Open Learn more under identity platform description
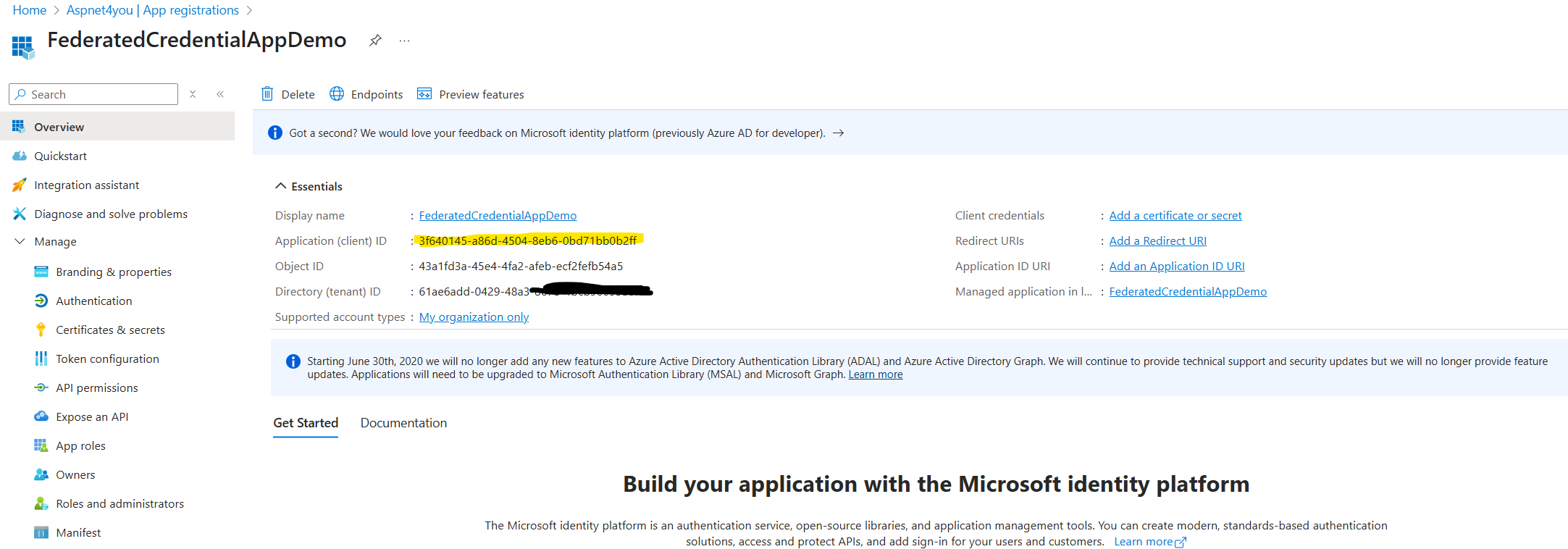 pos(1149,542)
